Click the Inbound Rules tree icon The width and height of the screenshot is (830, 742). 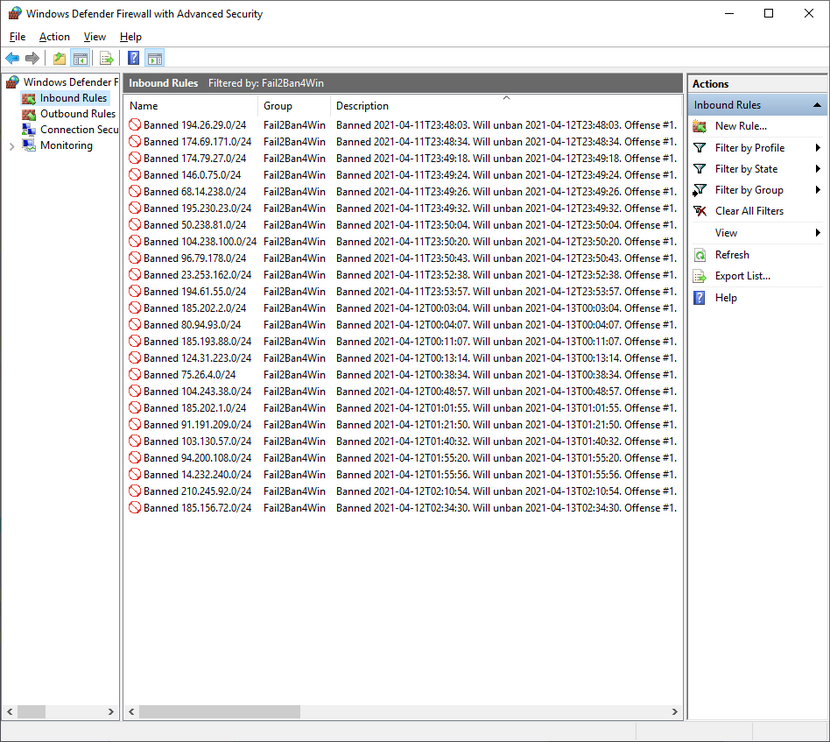click(x=29, y=98)
